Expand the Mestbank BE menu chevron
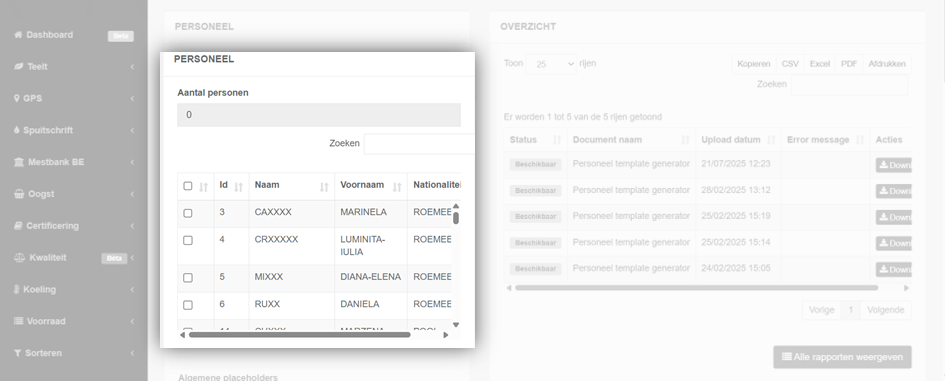 pos(132,162)
